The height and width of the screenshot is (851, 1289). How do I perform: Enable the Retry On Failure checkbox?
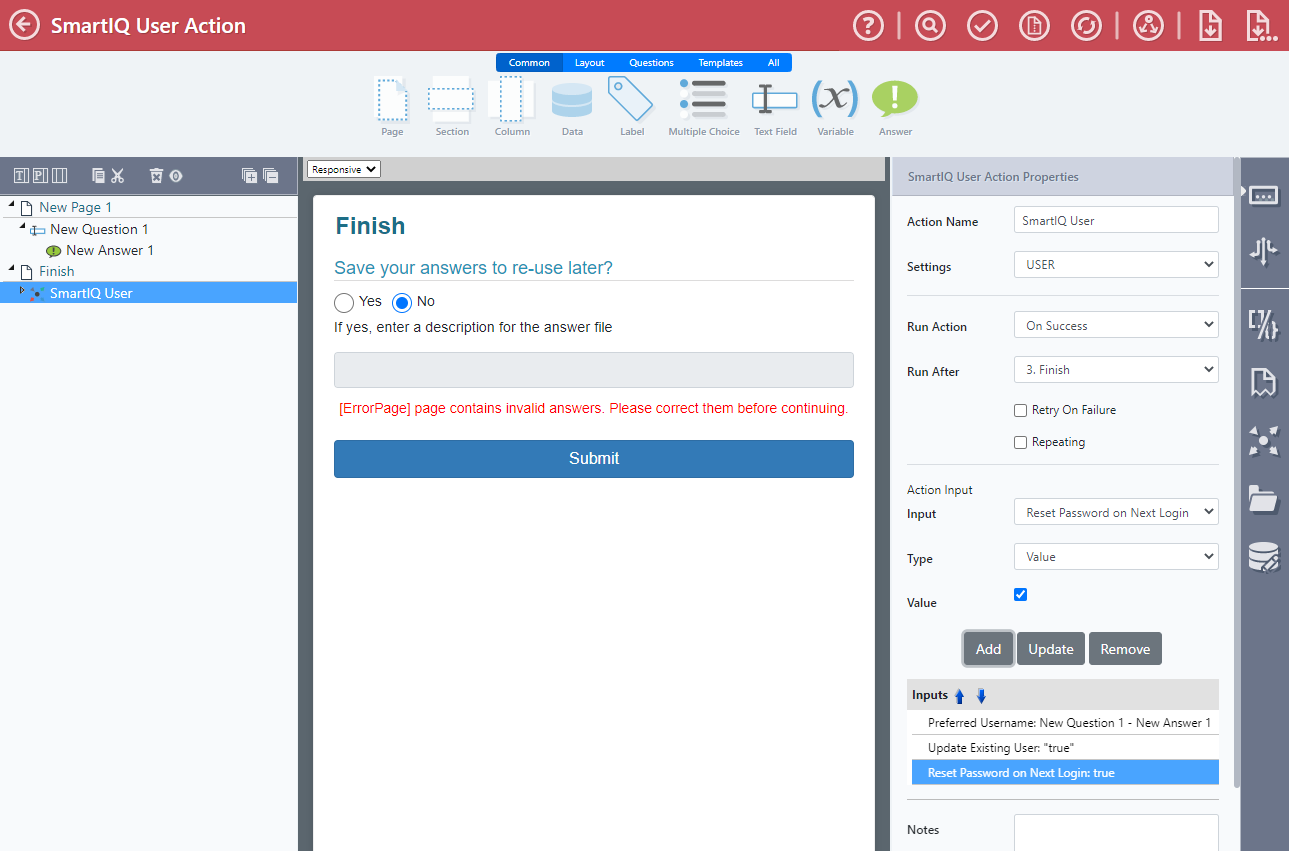pos(1020,410)
